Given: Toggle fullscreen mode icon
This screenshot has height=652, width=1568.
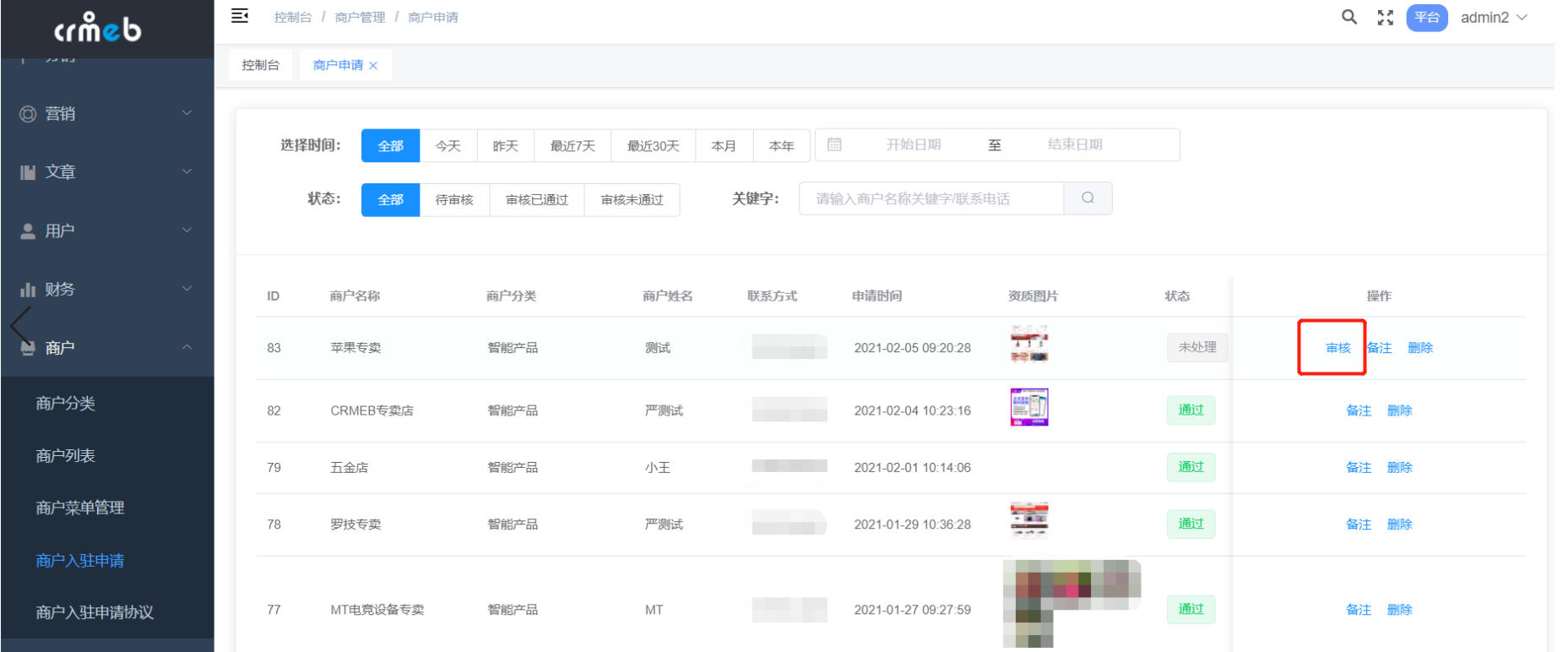Looking at the screenshot, I should click(x=1386, y=18).
